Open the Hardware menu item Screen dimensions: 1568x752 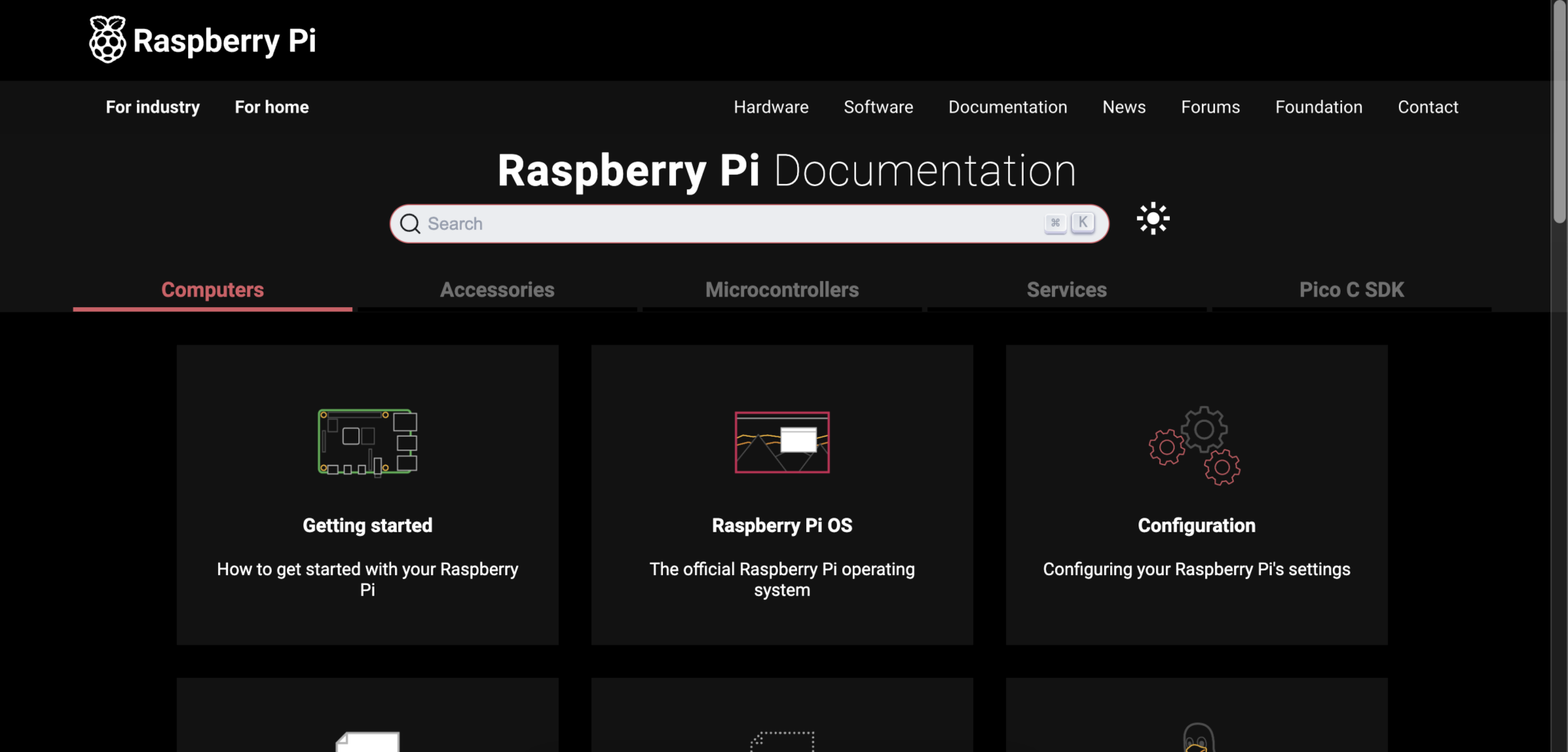tap(771, 107)
